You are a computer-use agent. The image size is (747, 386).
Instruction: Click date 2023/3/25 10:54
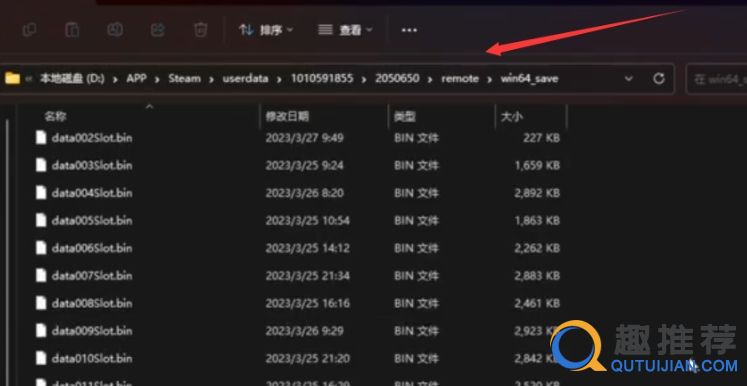click(308, 221)
